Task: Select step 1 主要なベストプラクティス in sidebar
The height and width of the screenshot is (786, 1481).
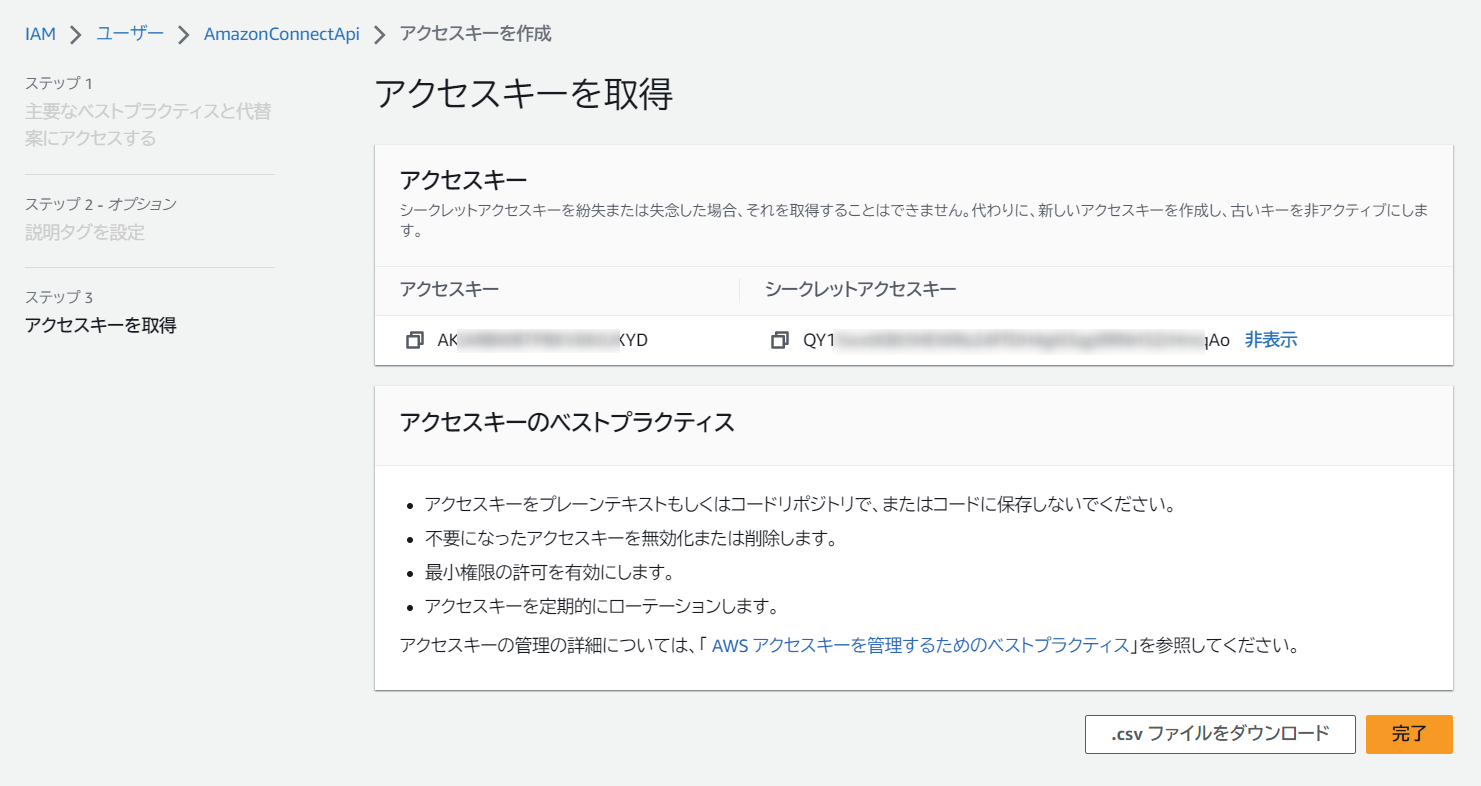Action: pos(148,125)
